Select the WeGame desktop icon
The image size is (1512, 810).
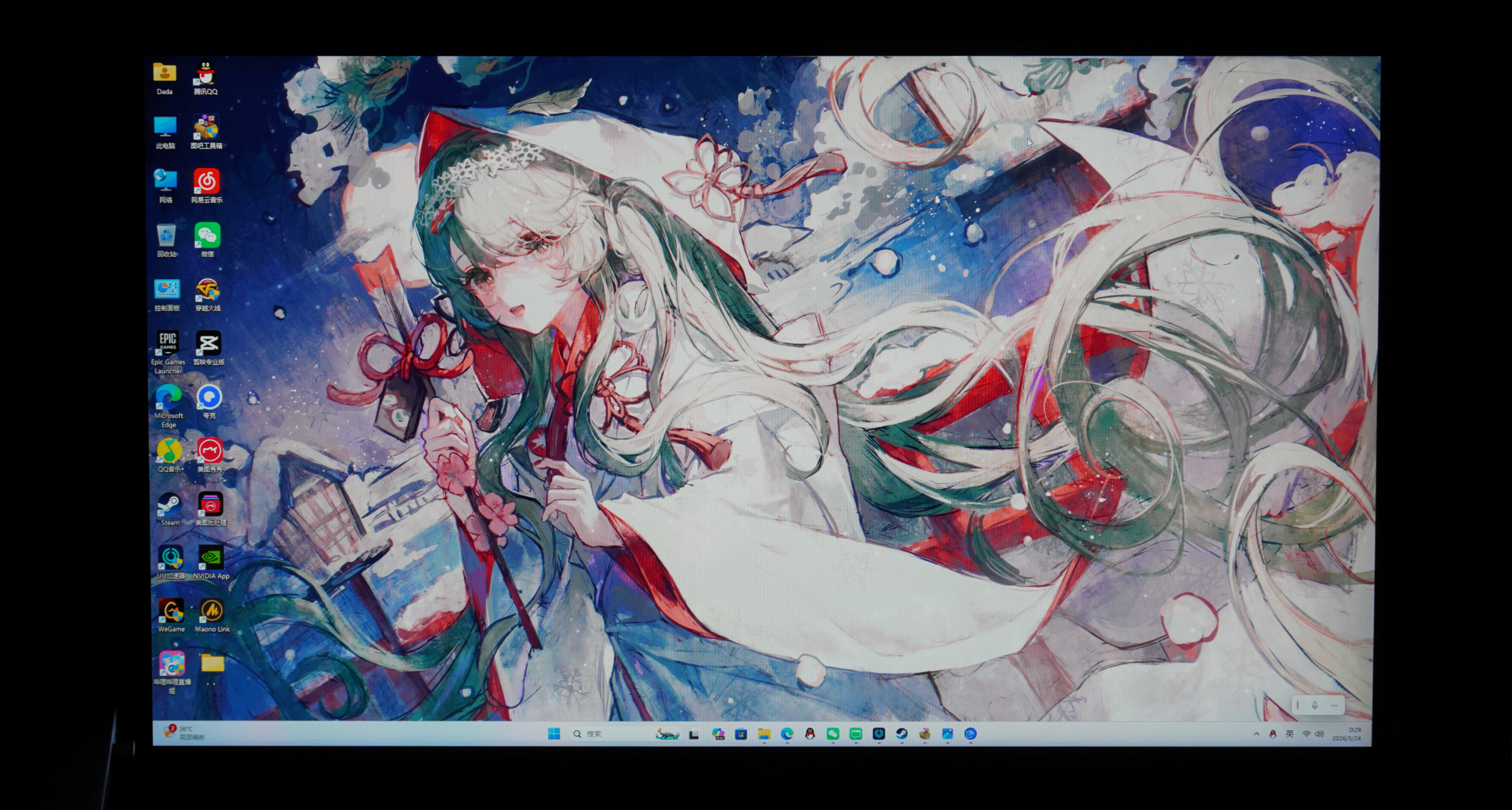click(172, 615)
